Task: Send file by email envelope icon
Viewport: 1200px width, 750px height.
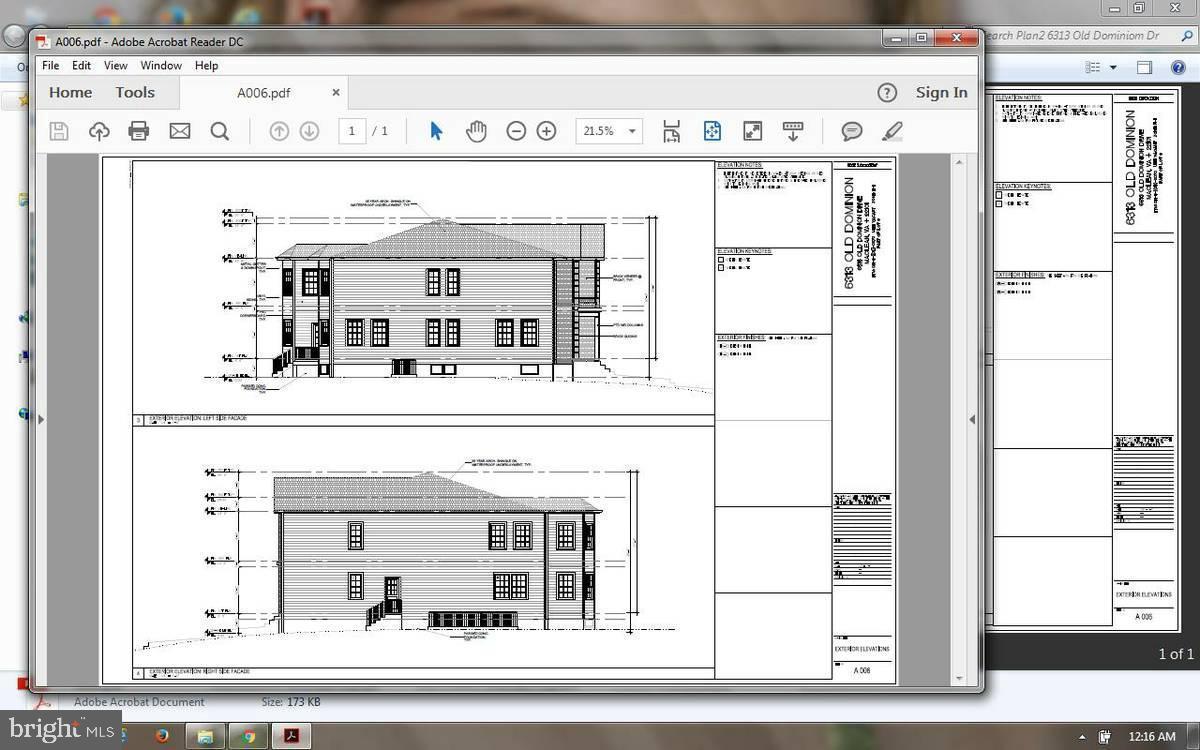Action: pos(180,131)
